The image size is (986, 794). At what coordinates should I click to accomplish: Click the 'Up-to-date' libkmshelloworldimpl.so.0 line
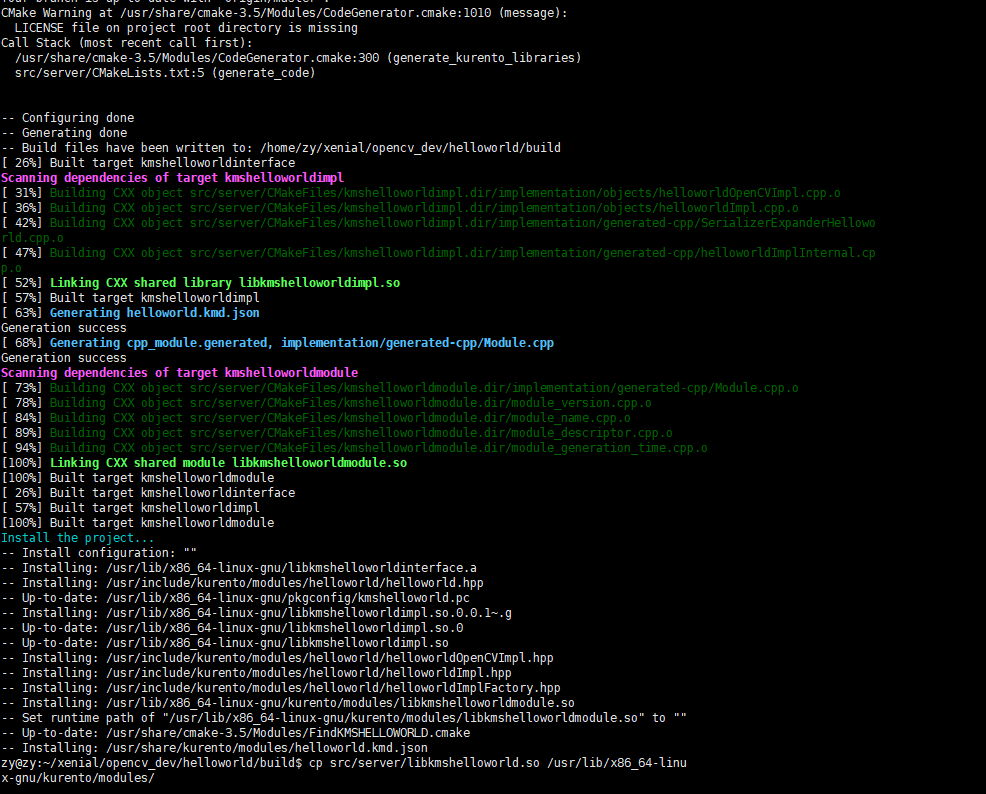pos(232,628)
